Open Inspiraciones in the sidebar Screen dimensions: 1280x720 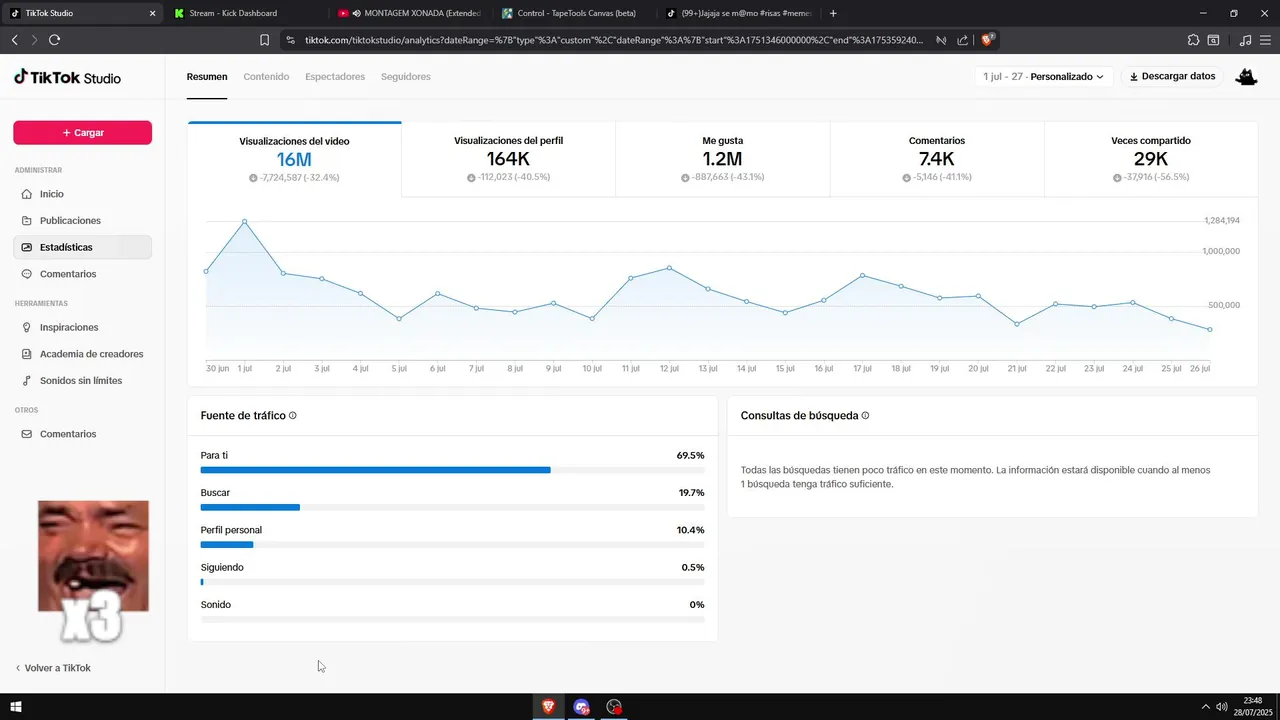click(x=82, y=327)
